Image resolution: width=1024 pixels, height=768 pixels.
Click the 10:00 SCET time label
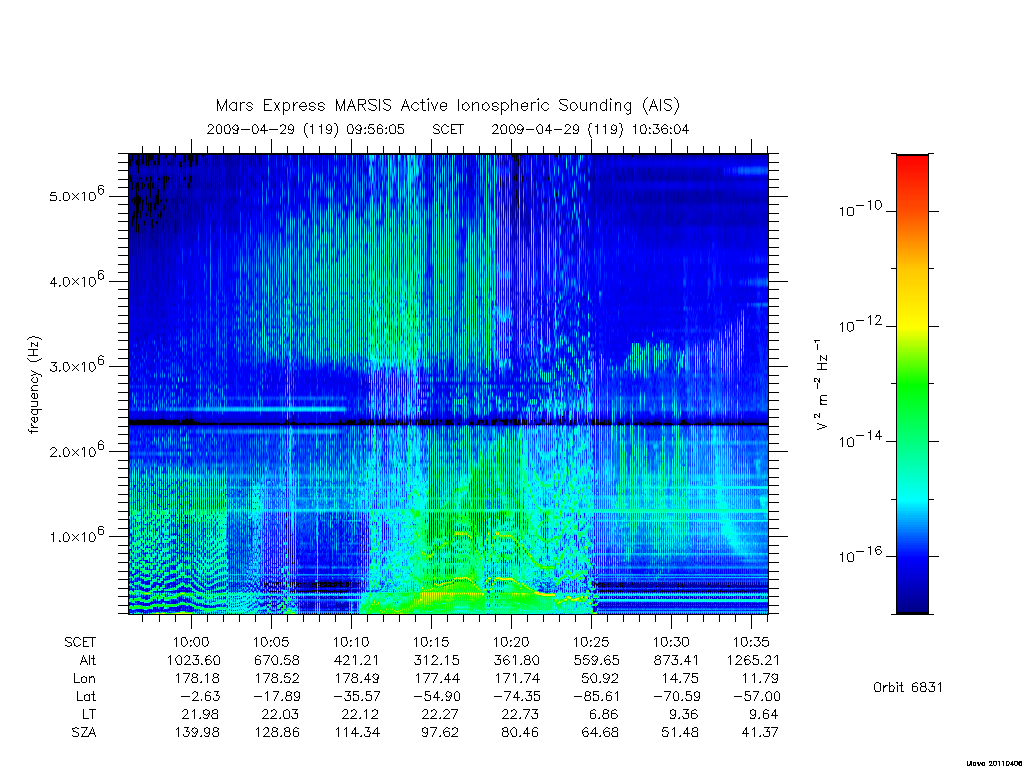(x=191, y=642)
